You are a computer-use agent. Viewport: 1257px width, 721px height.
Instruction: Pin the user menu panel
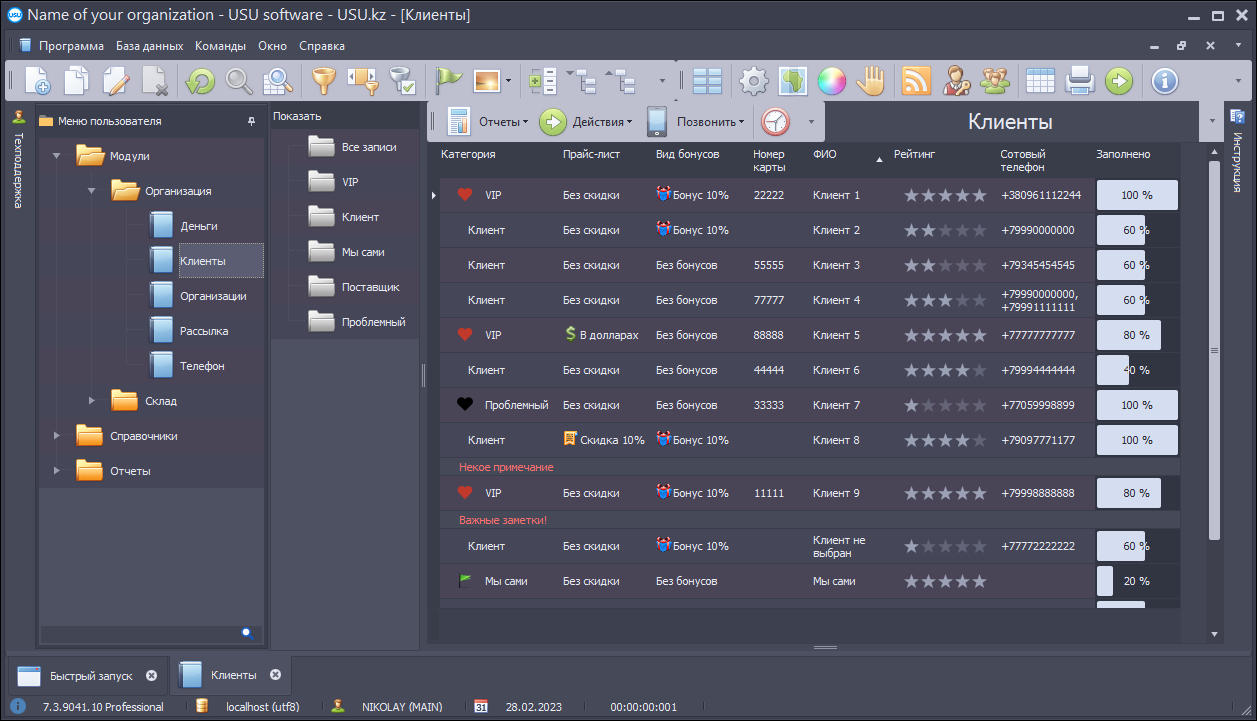pos(251,121)
